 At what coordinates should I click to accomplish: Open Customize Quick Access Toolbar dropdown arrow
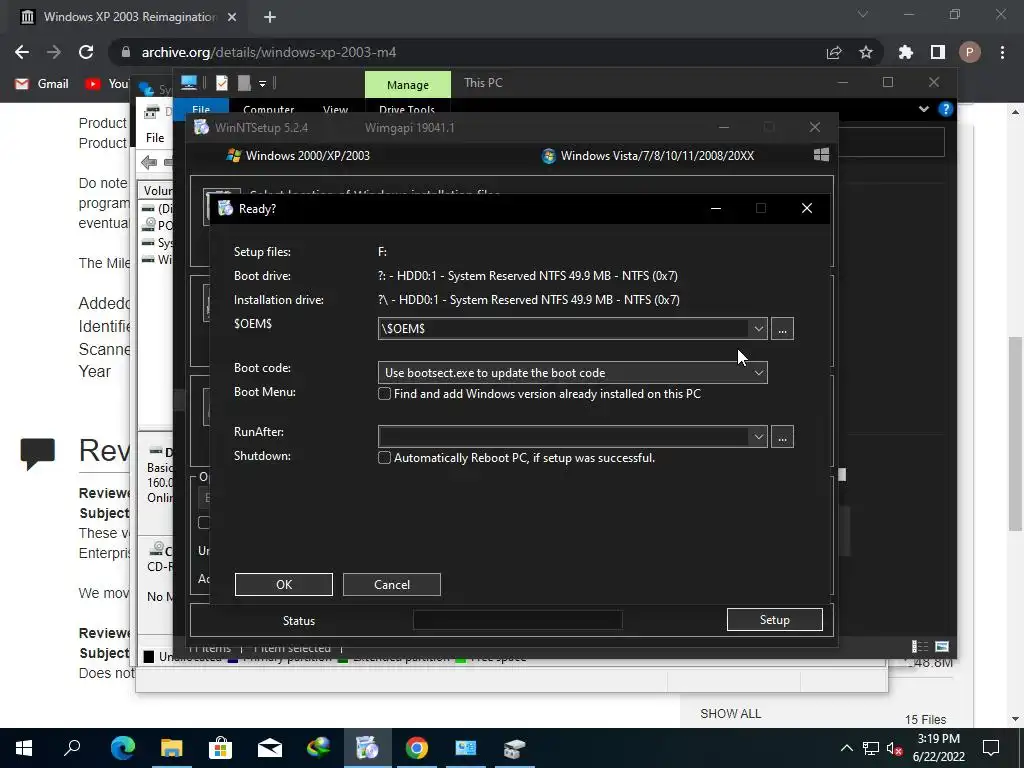[x=263, y=84]
